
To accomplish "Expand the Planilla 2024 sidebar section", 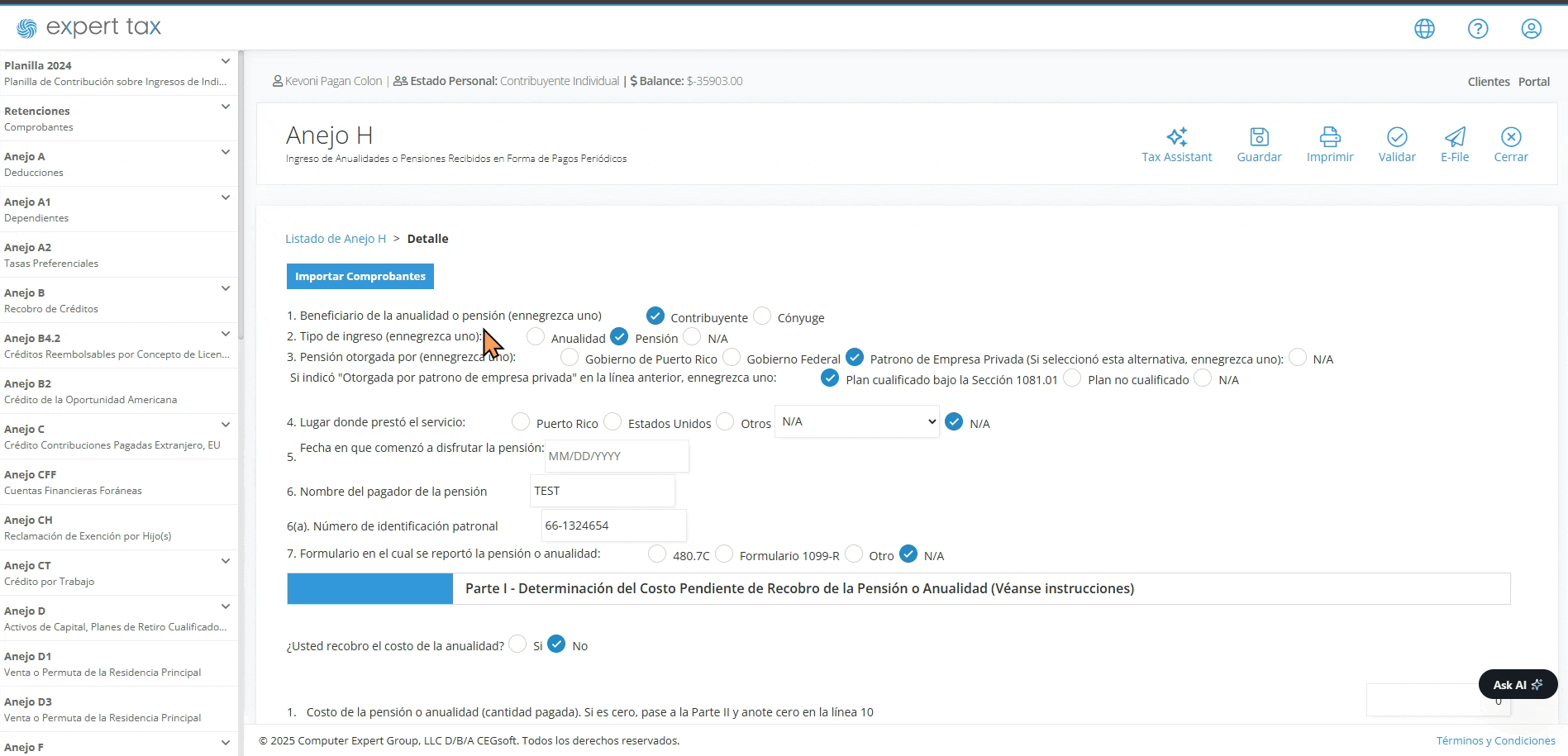I will click(x=226, y=62).
